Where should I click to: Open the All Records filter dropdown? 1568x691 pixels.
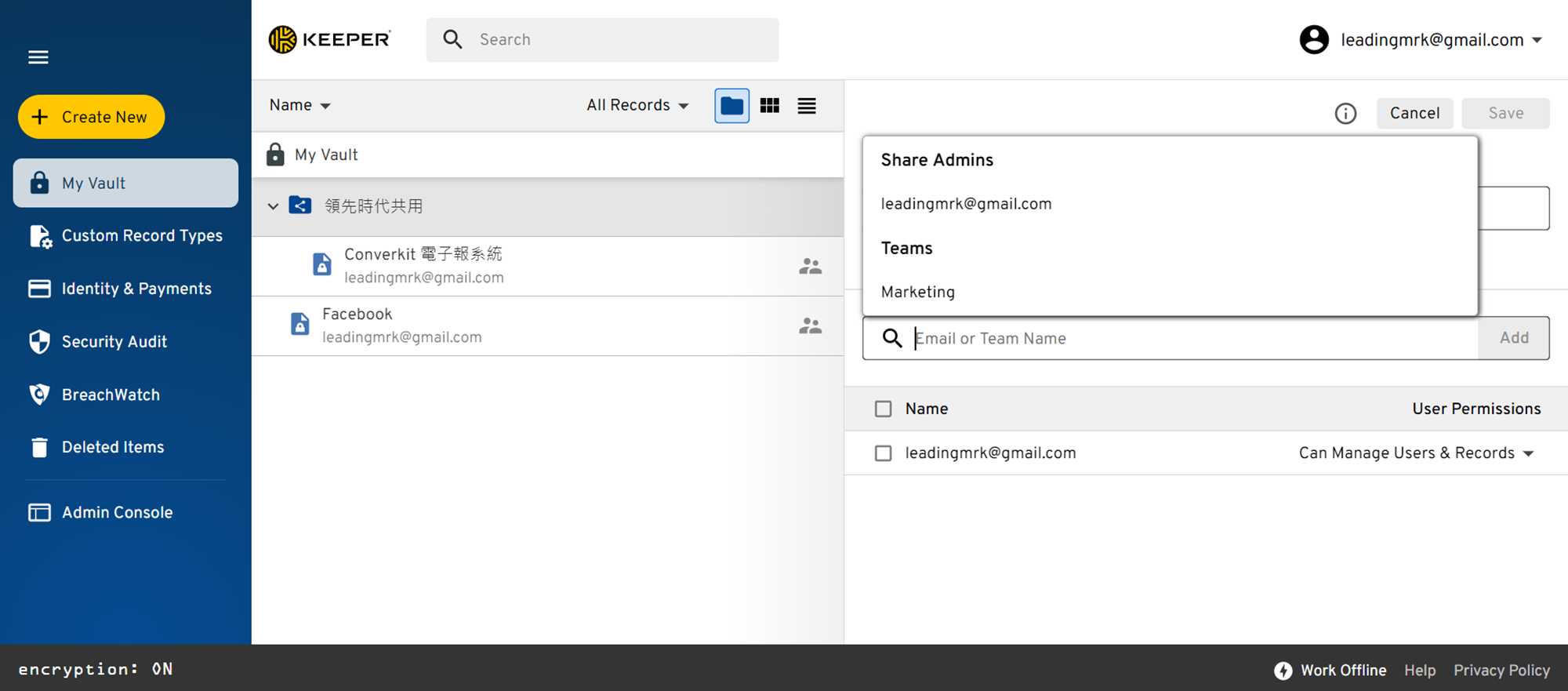637,105
